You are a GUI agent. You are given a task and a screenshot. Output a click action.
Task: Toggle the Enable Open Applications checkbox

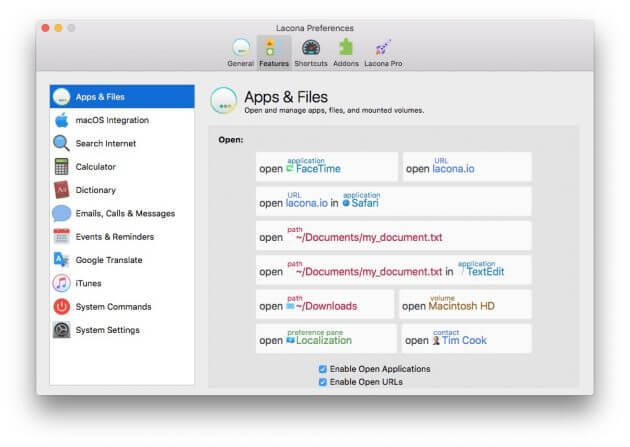[x=322, y=369]
